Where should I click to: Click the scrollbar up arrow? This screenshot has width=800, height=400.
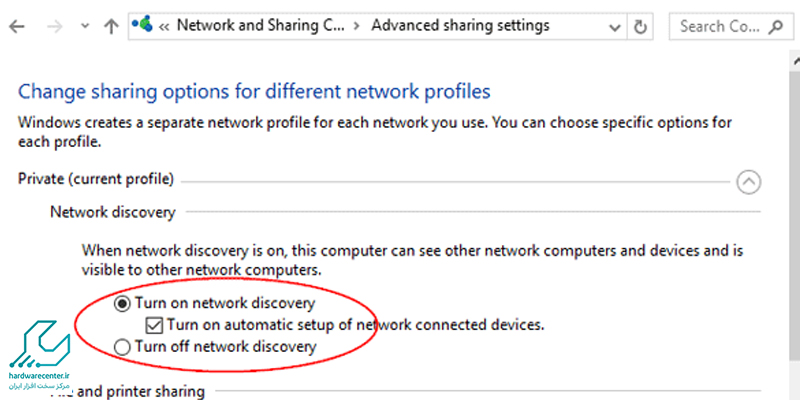click(795, 61)
